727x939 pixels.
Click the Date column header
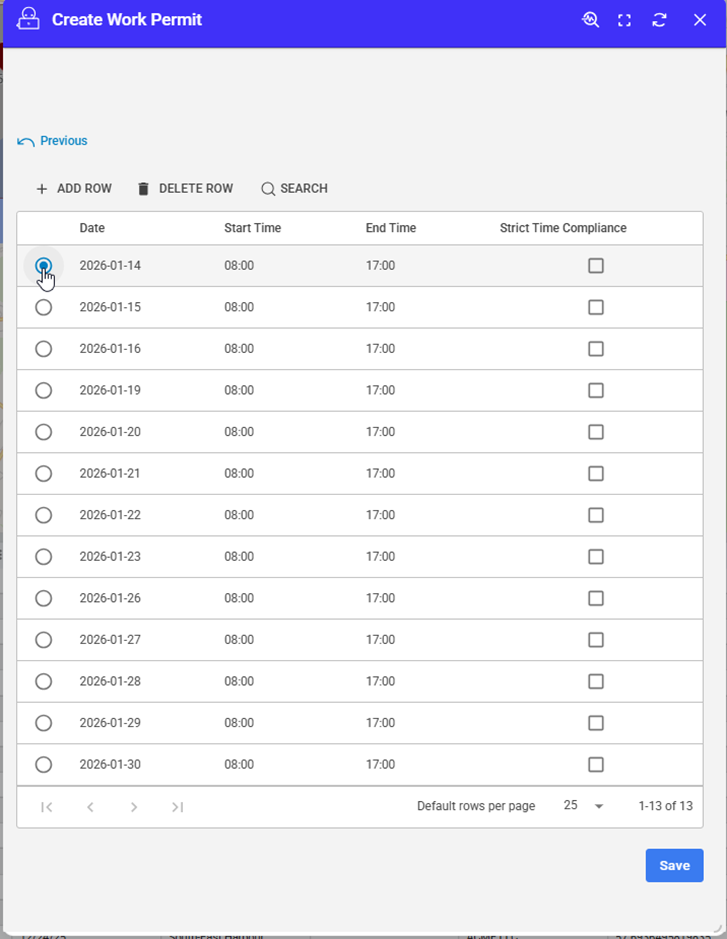(x=92, y=228)
